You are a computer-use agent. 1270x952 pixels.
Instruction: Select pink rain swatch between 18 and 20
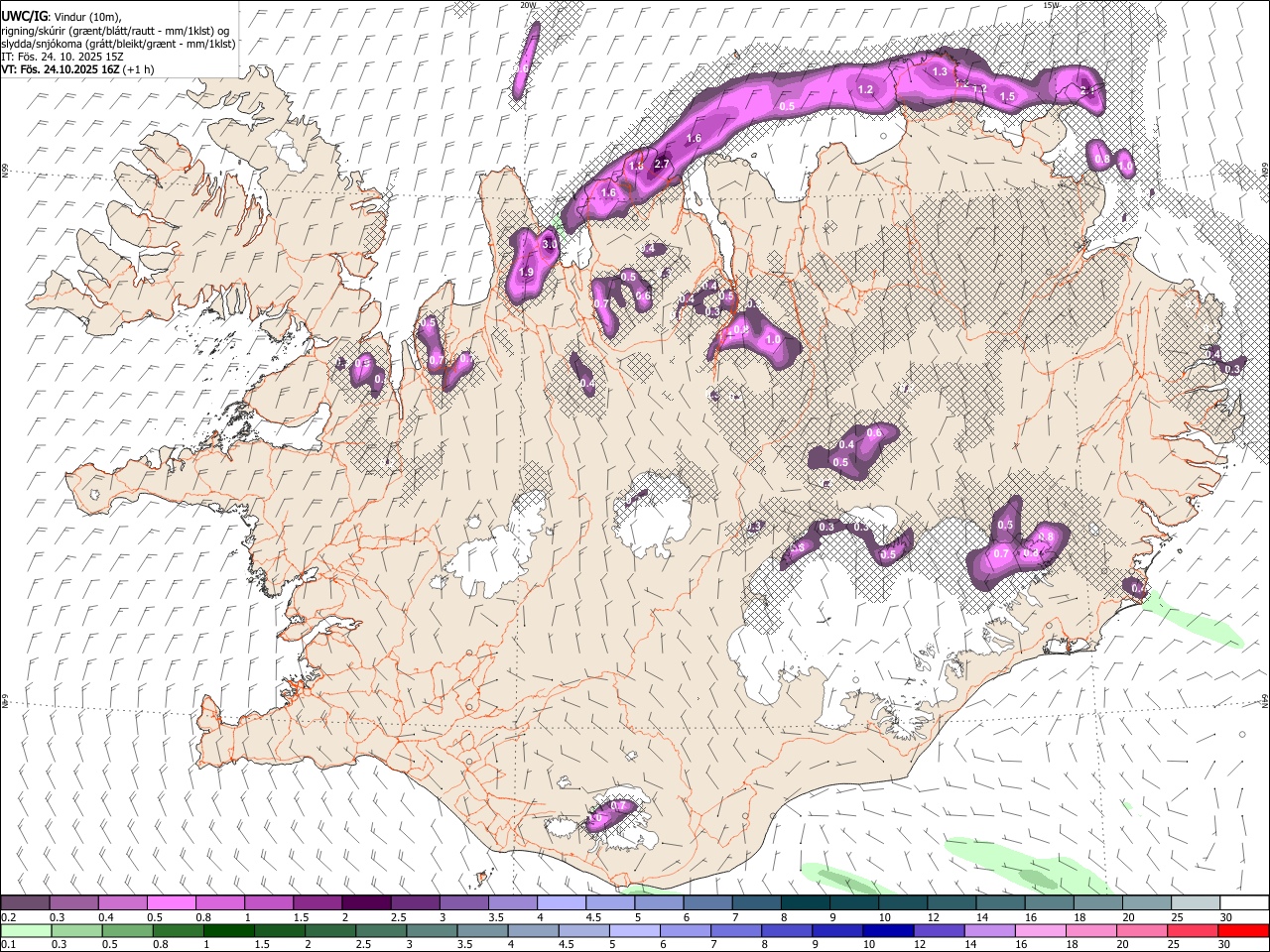[x=1091, y=930]
